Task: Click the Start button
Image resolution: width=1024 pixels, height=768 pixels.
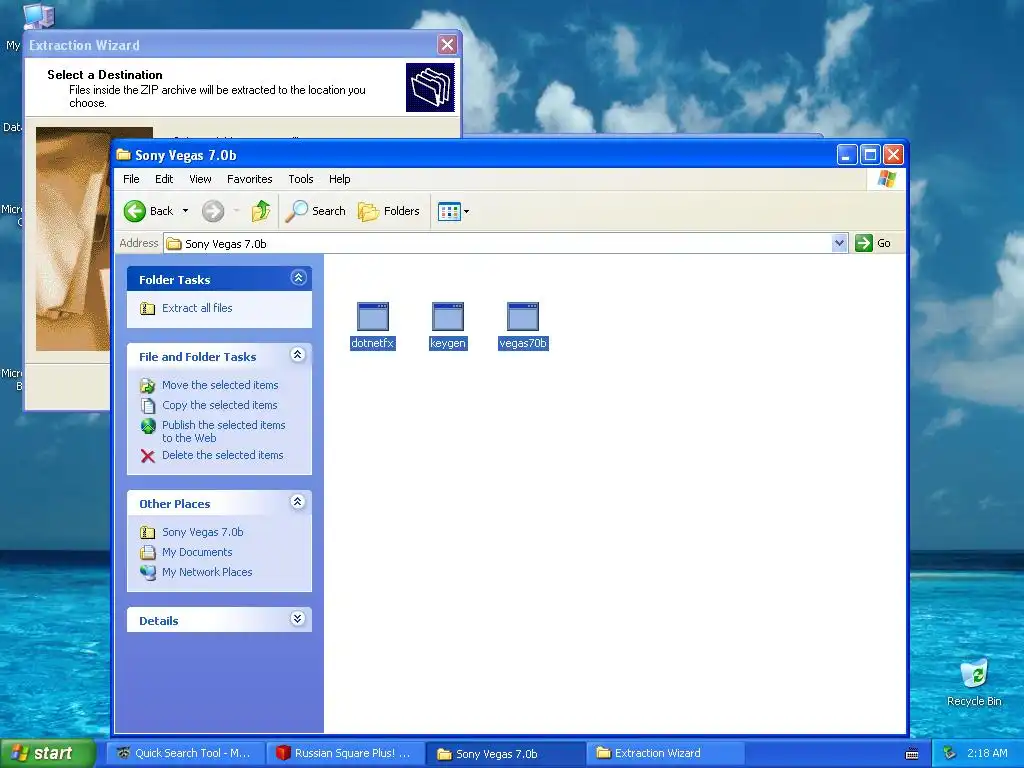Action: point(47,753)
